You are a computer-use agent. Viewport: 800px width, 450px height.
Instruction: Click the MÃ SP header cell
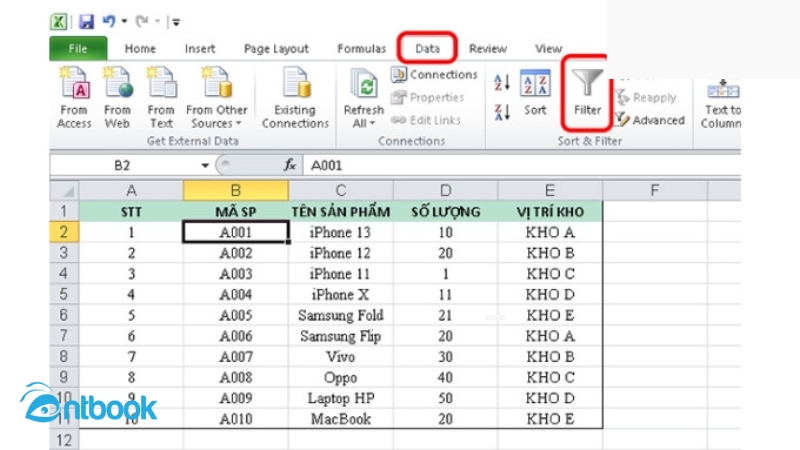(236, 212)
